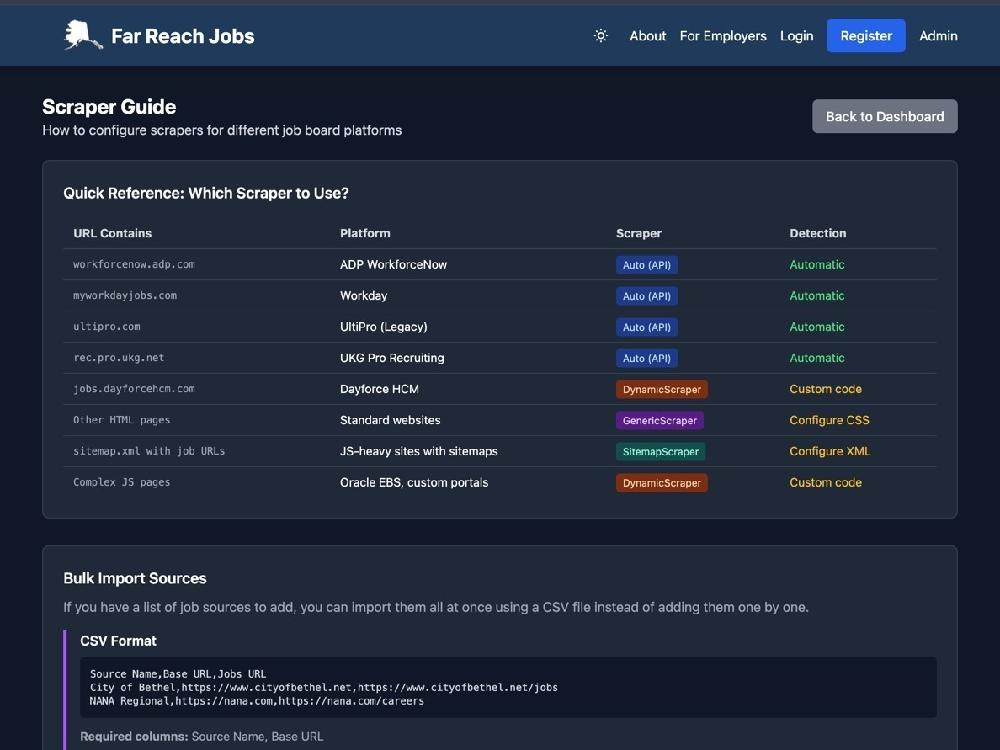Image resolution: width=1000 pixels, height=750 pixels.
Task: Click the purple GenericScraper badge
Action: click(659, 420)
